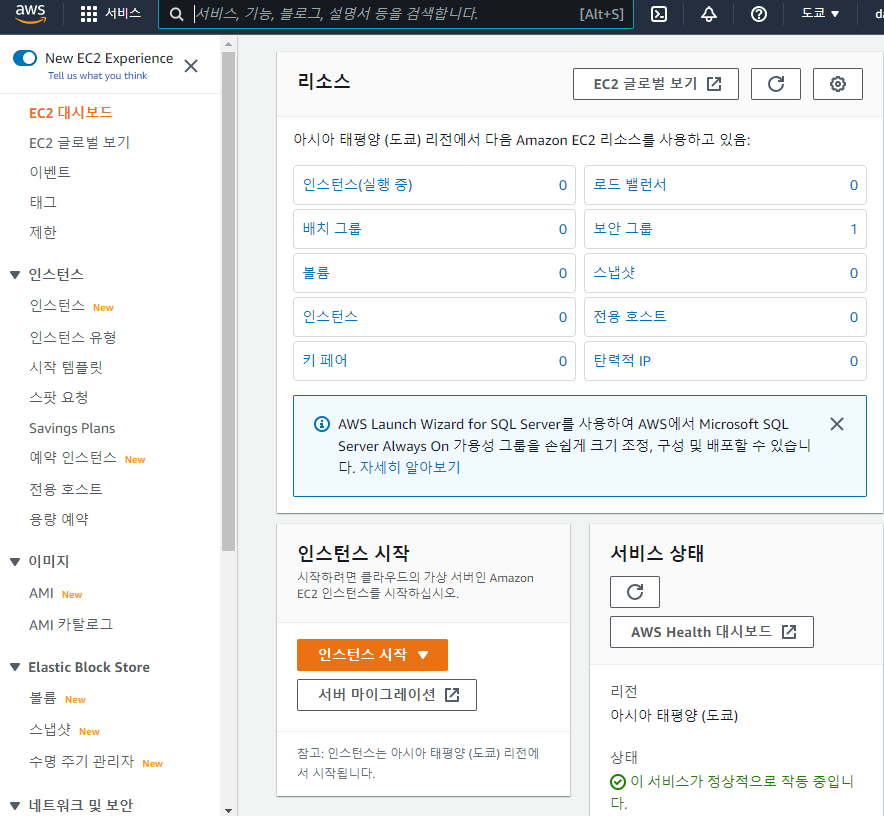
Task: Select EC2 대시보드 in sidebar
Action: [x=71, y=113]
